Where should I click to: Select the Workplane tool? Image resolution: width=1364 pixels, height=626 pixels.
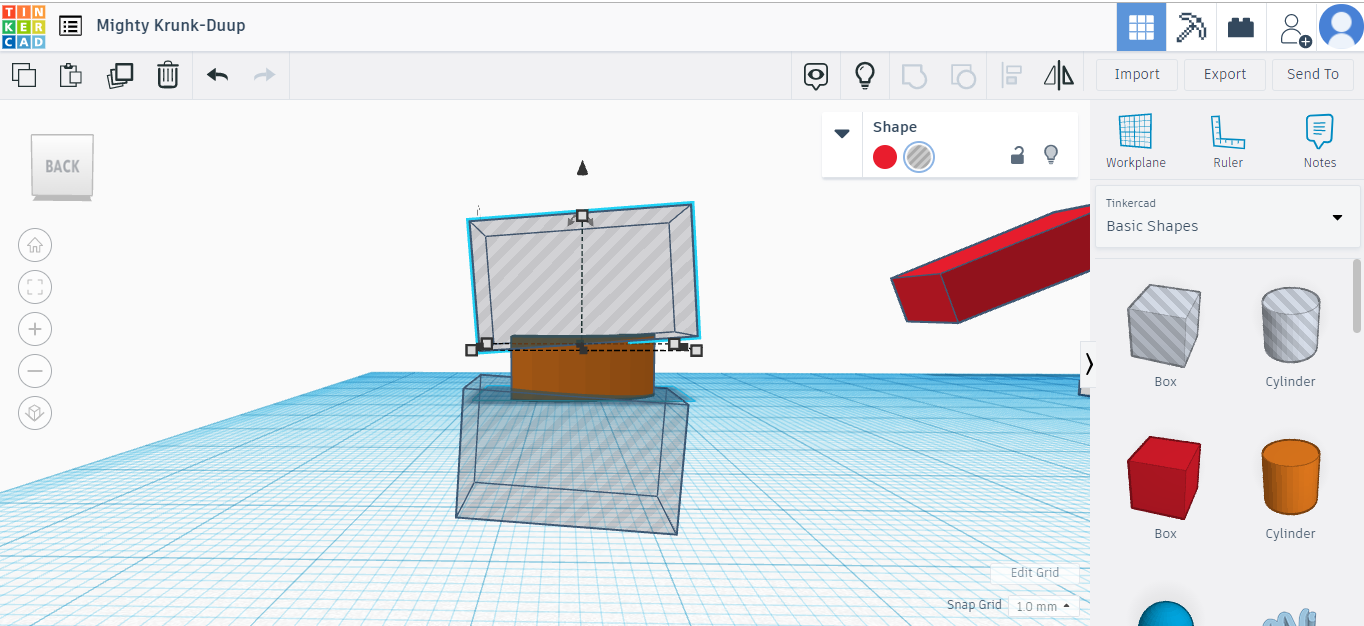pyautogui.click(x=1136, y=140)
